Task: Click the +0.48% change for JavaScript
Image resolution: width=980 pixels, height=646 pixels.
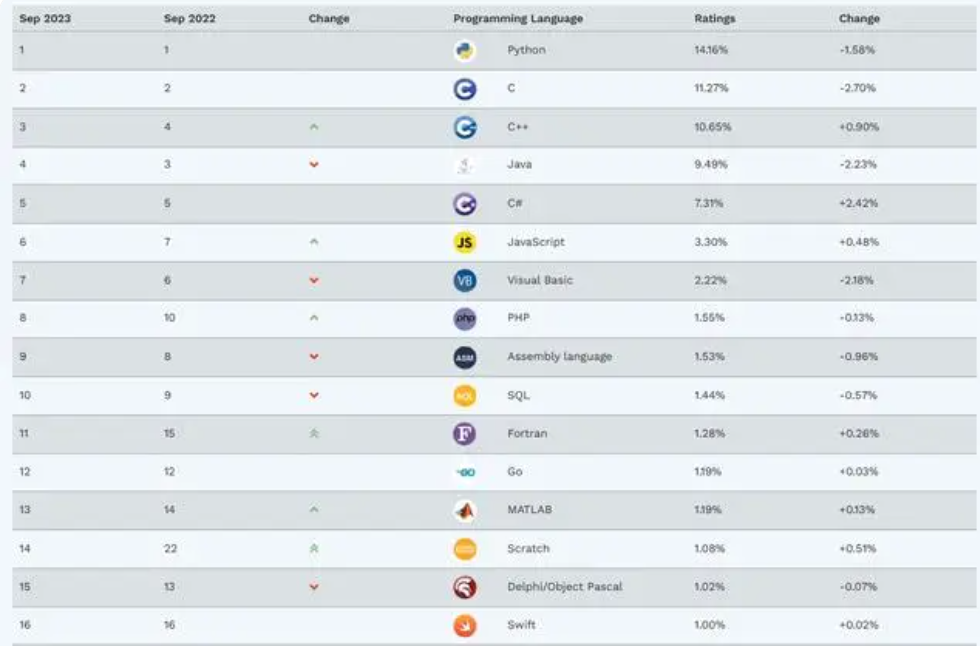Action: point(859,242)
